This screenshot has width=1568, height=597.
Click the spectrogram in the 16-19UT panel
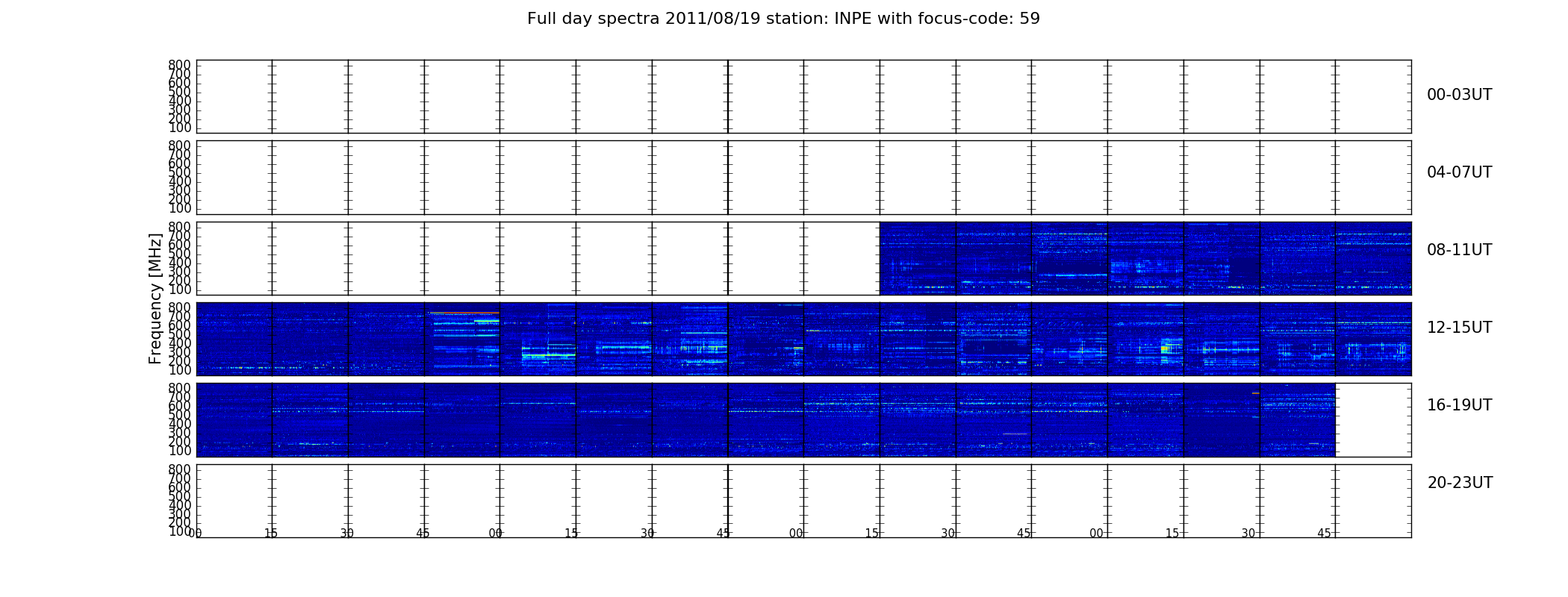tap(765, 420)
